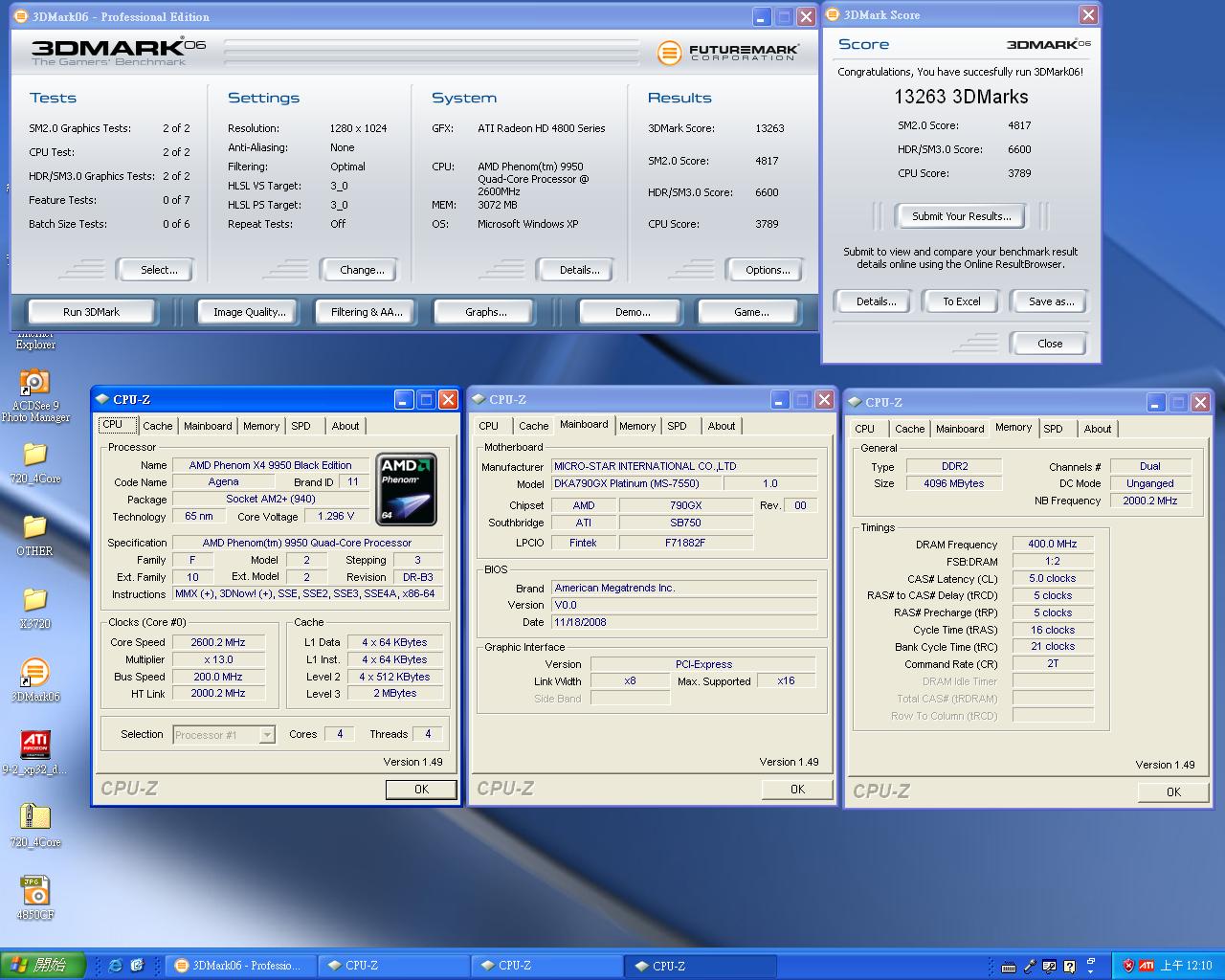
Task: Switch to CPU tab in CPU-Z mainboard window
Action: click(488, 426)
